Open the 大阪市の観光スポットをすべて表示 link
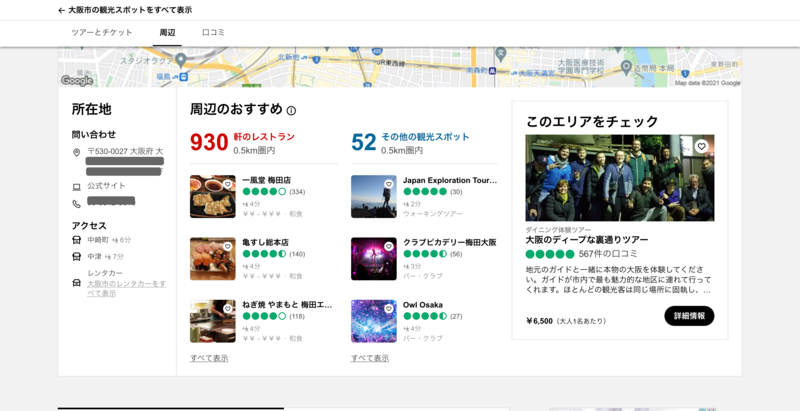Screen dimensions: 800x411 (x=130, y=10)
